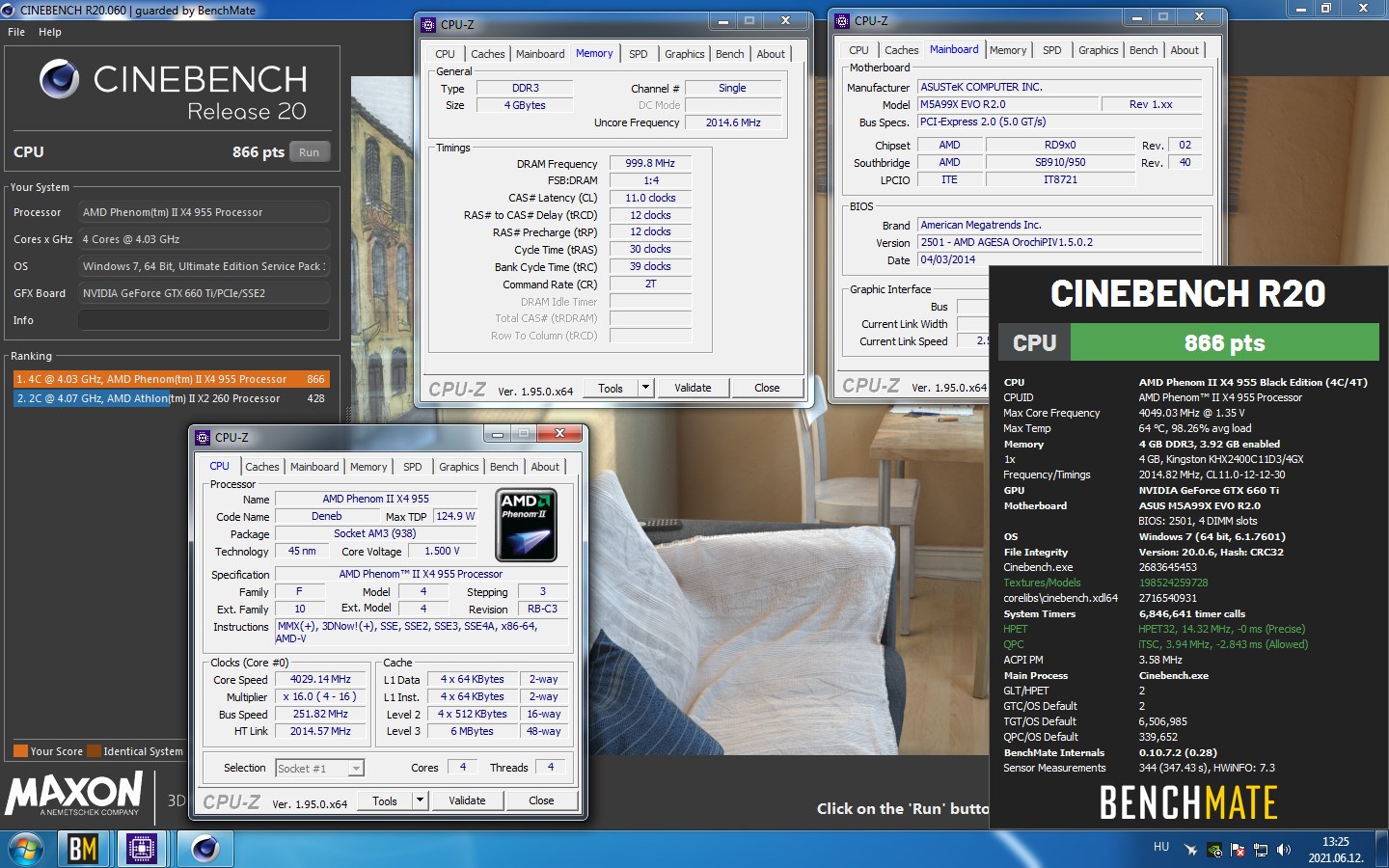This screenshot has height=868, width=1389.
Task: Click the Action Center flag tray icon
Action: click(x=1238, y=850)
